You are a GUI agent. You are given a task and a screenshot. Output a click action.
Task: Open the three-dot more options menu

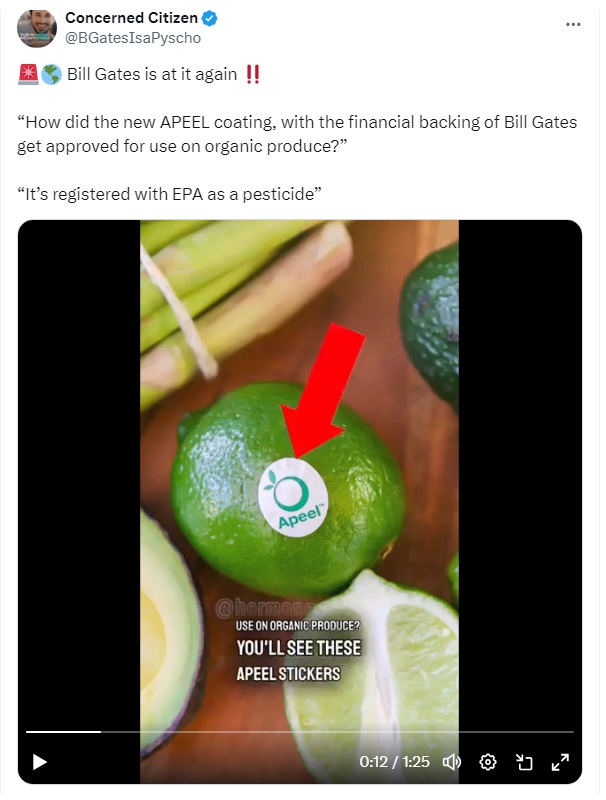pyautogui.click(x=573, y=24)
